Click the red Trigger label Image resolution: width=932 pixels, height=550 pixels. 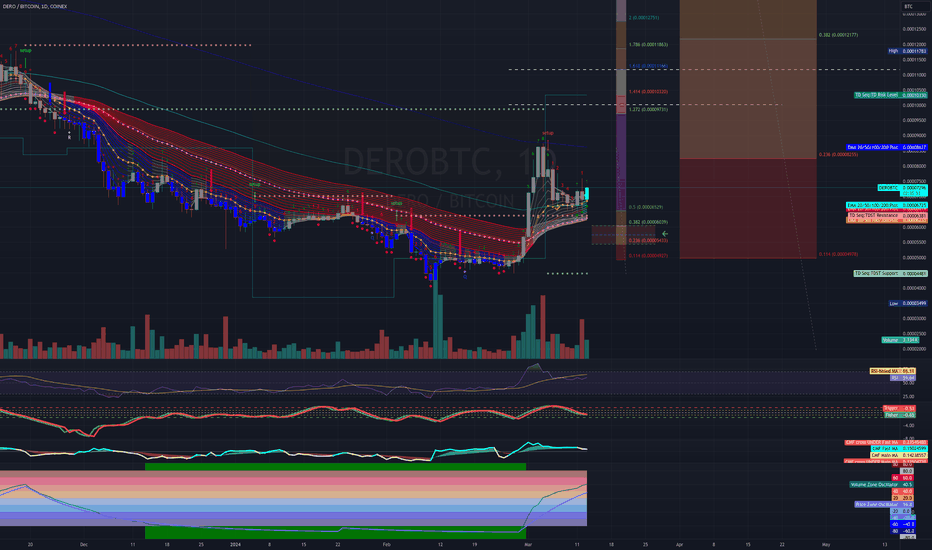pyautogui.click(x=899, y=408)
